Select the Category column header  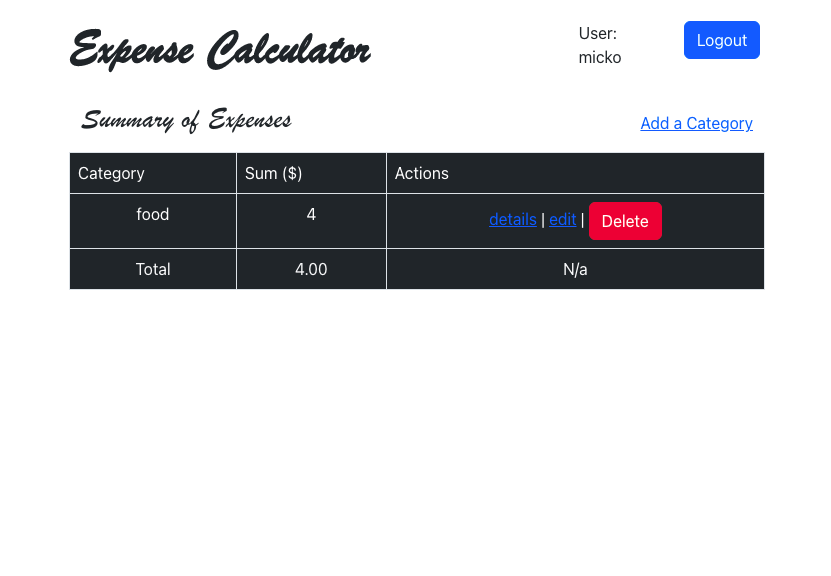pos(111,173)
